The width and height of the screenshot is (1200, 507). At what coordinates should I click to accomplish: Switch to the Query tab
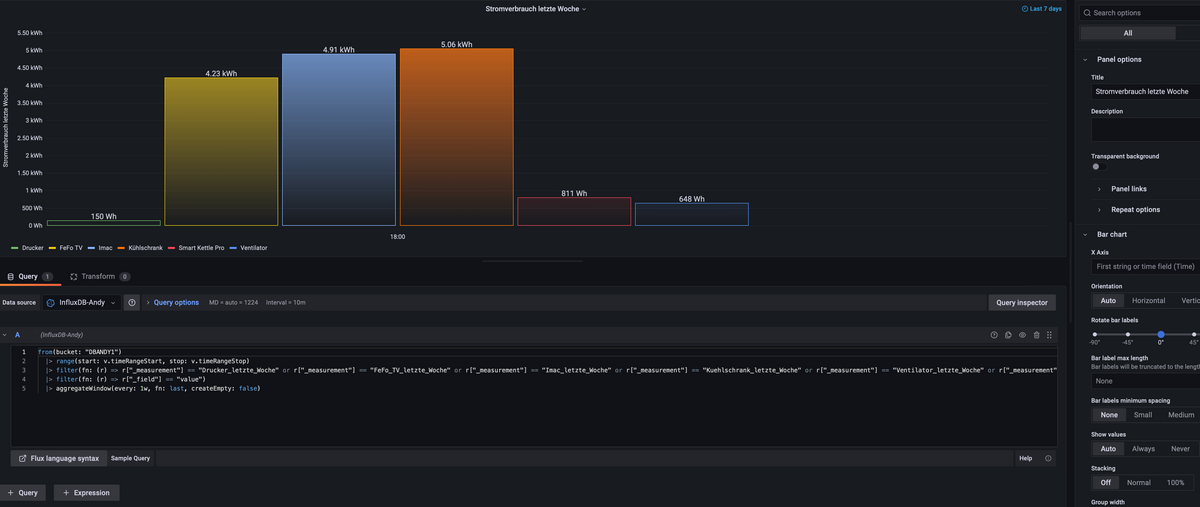pyautogui.click(x=30, y=276)
